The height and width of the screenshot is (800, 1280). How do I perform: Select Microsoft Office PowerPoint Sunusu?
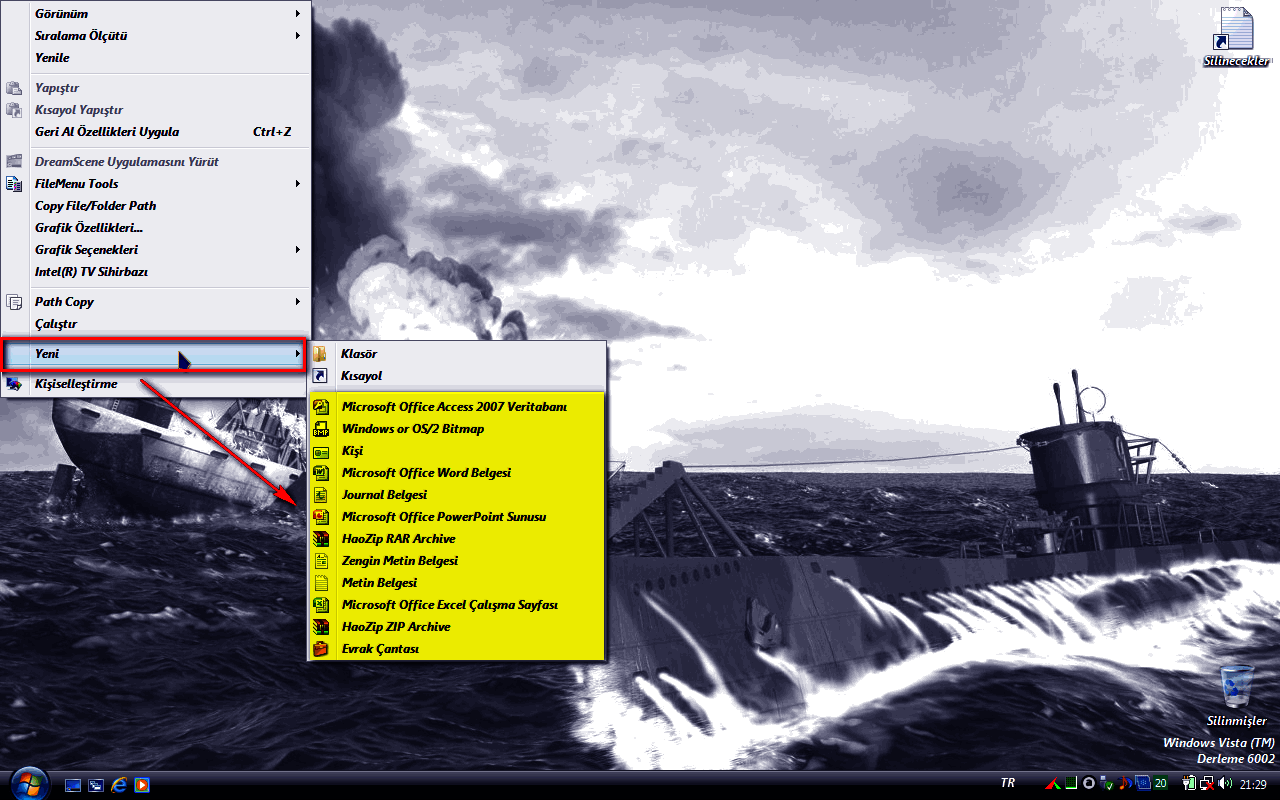tap(456, 517)
